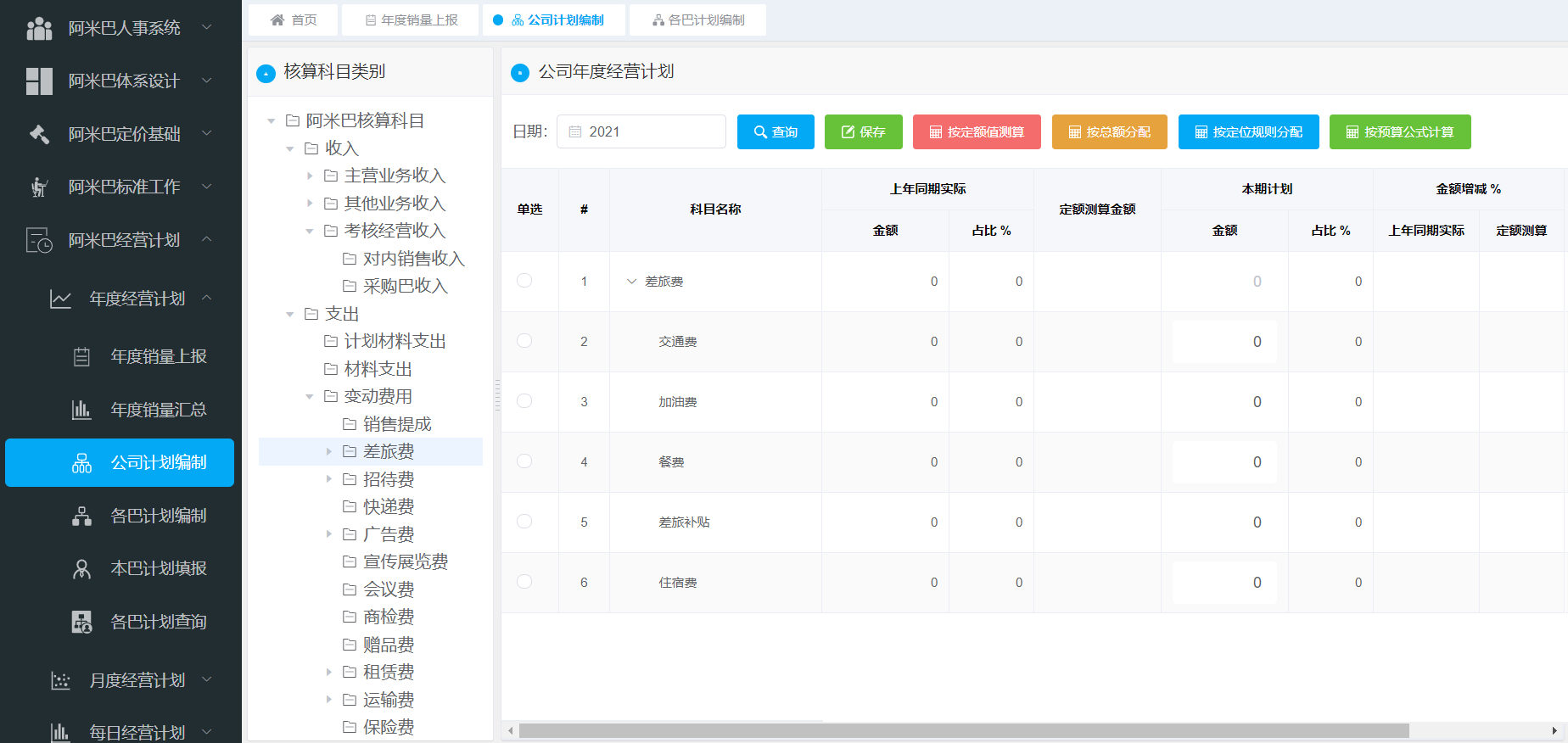
Task: Click the 查询 search button
Action: (x=776, y=131)
